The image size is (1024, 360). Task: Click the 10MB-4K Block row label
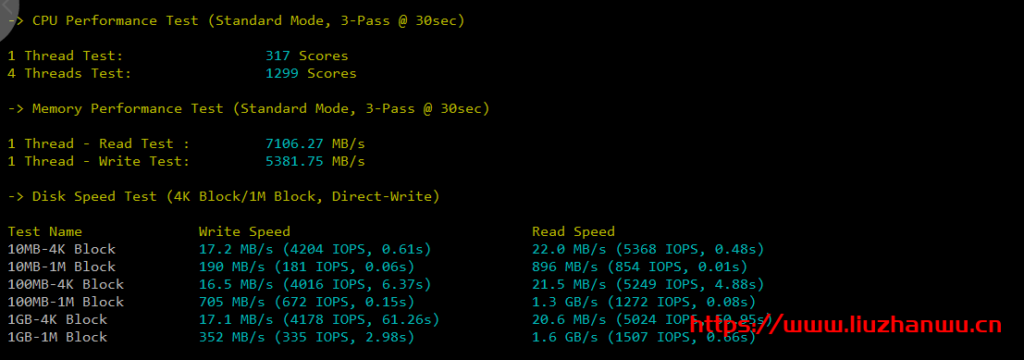[61, 249]
